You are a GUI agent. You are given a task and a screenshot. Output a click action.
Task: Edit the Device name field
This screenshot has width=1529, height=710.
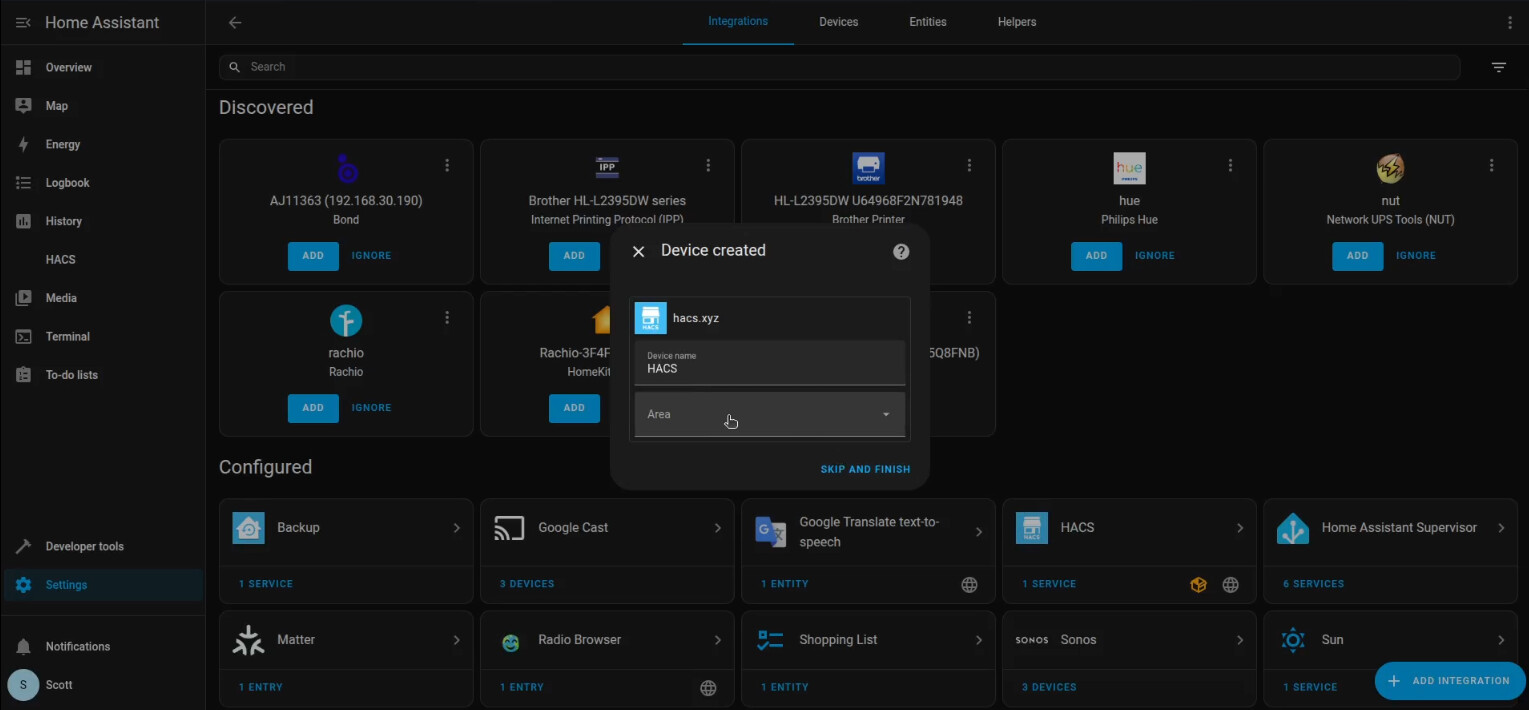click(x=770, y=362)
